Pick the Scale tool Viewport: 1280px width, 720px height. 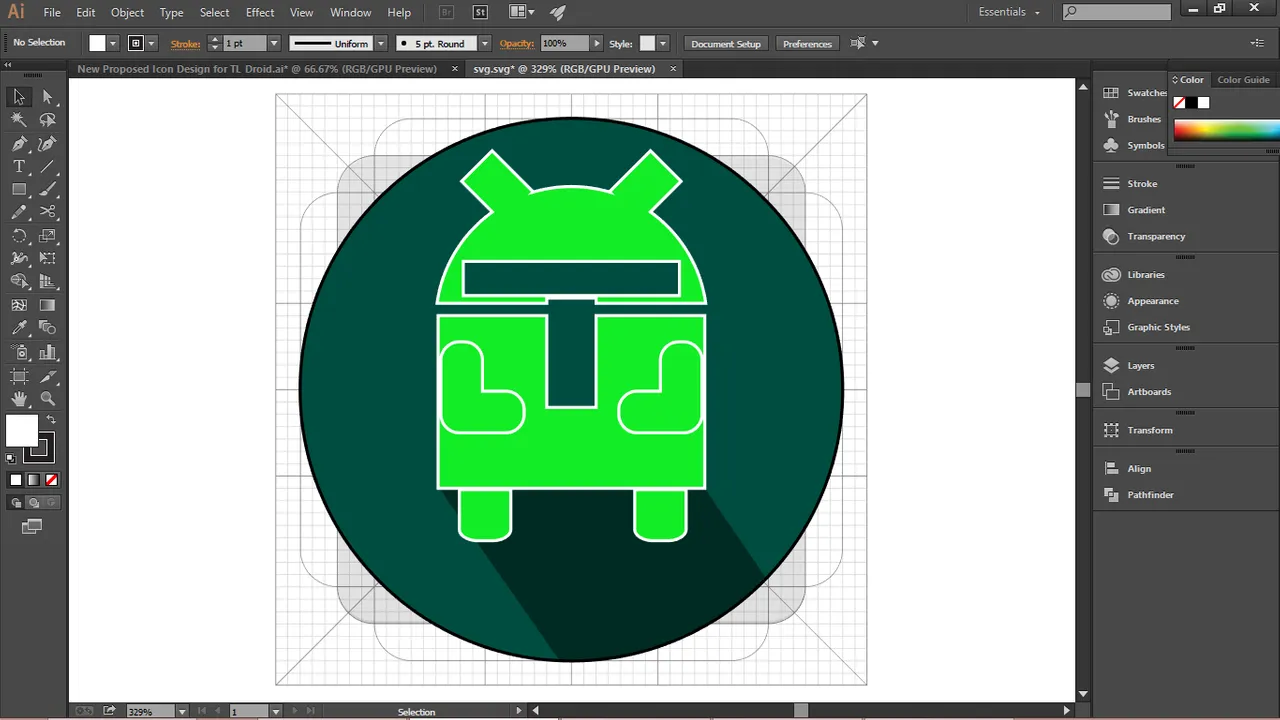pos(47,236)
